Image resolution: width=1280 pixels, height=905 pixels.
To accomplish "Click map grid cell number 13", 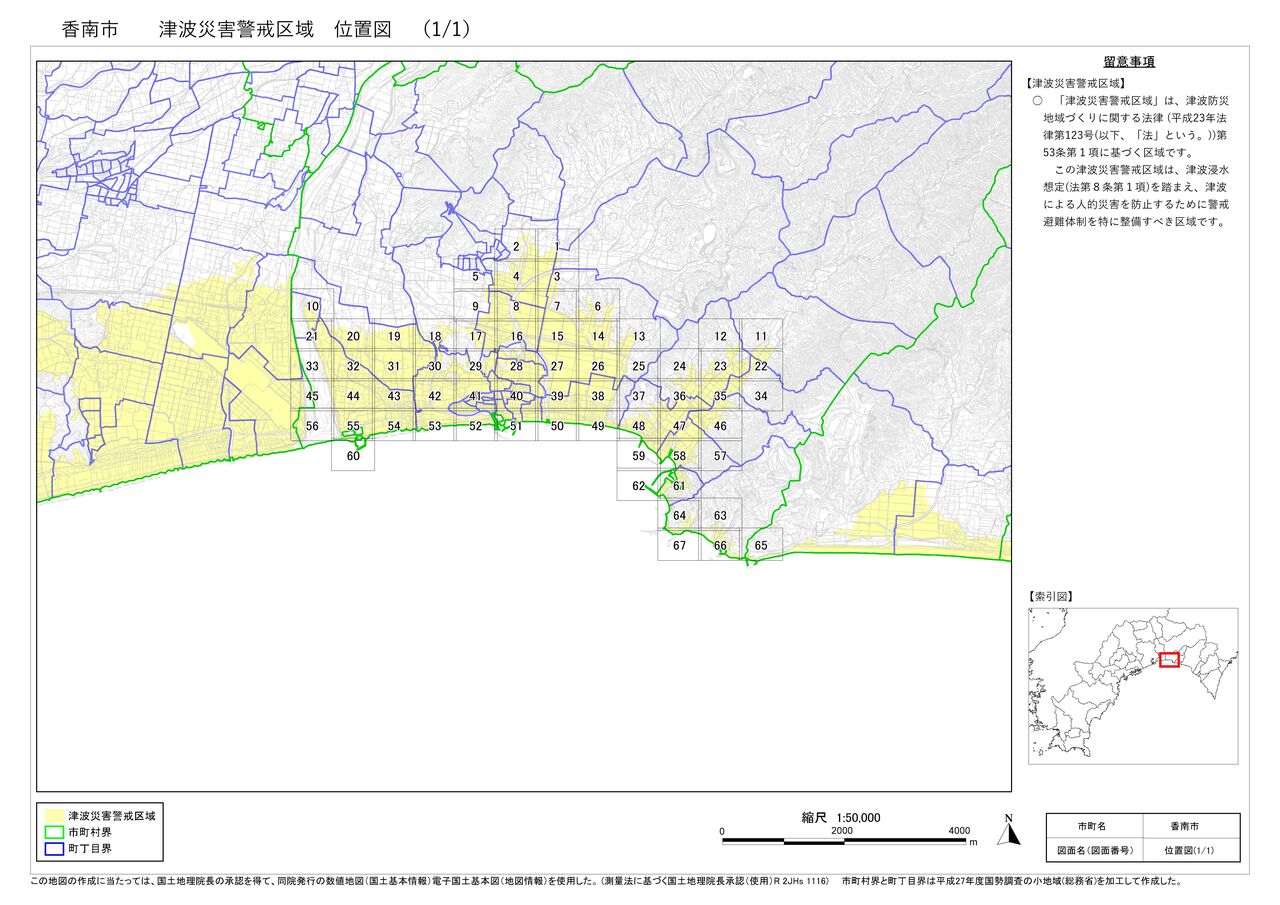I will tap(639, 336).
